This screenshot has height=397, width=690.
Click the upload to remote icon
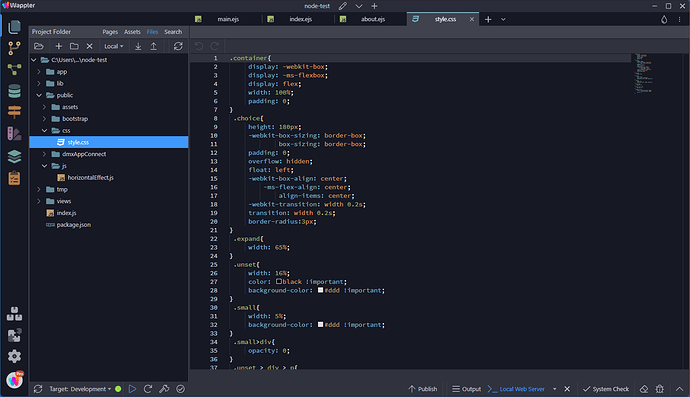coord(154,46)
